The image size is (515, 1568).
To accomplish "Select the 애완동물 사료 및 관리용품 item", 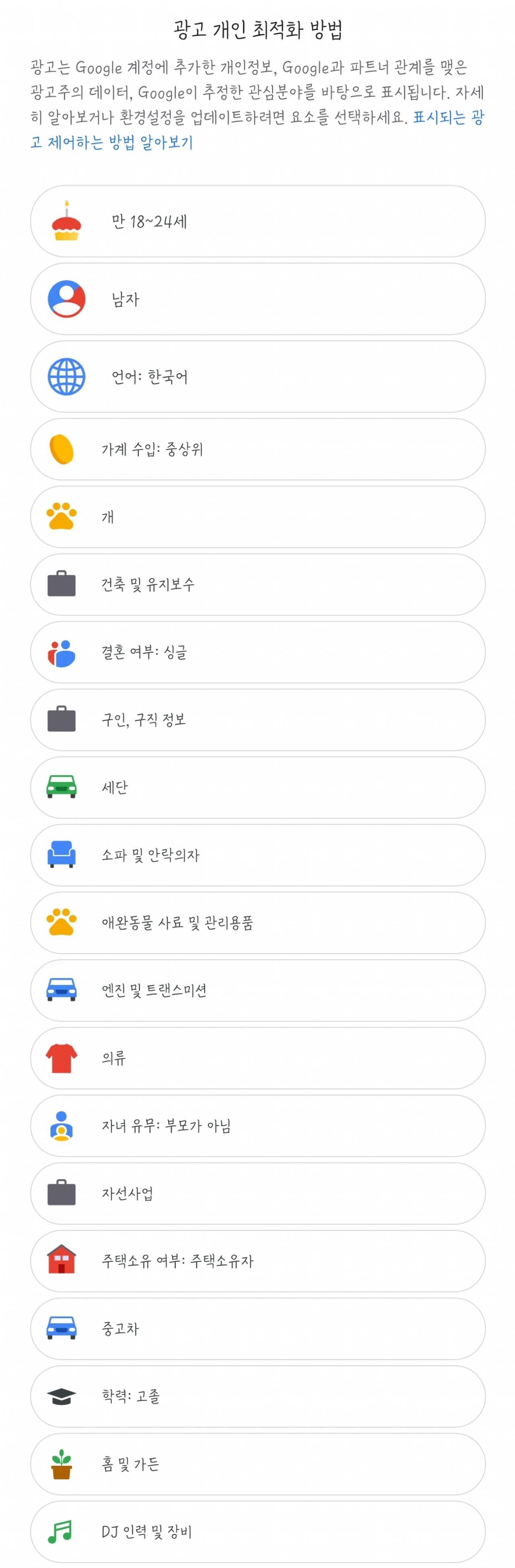I will [x=257, y=923].
